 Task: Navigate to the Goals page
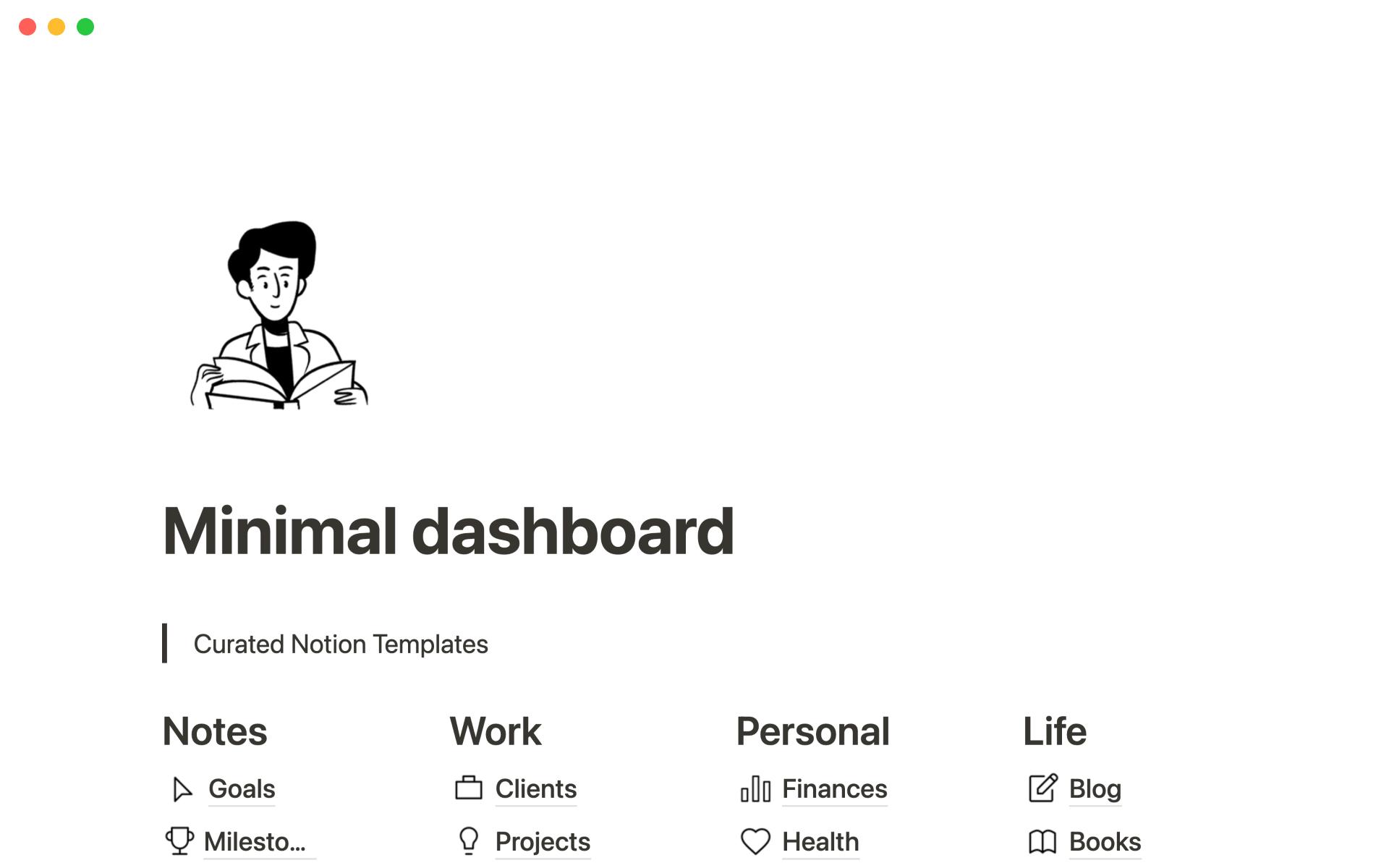pyautogui.click(x=241, y=788)
